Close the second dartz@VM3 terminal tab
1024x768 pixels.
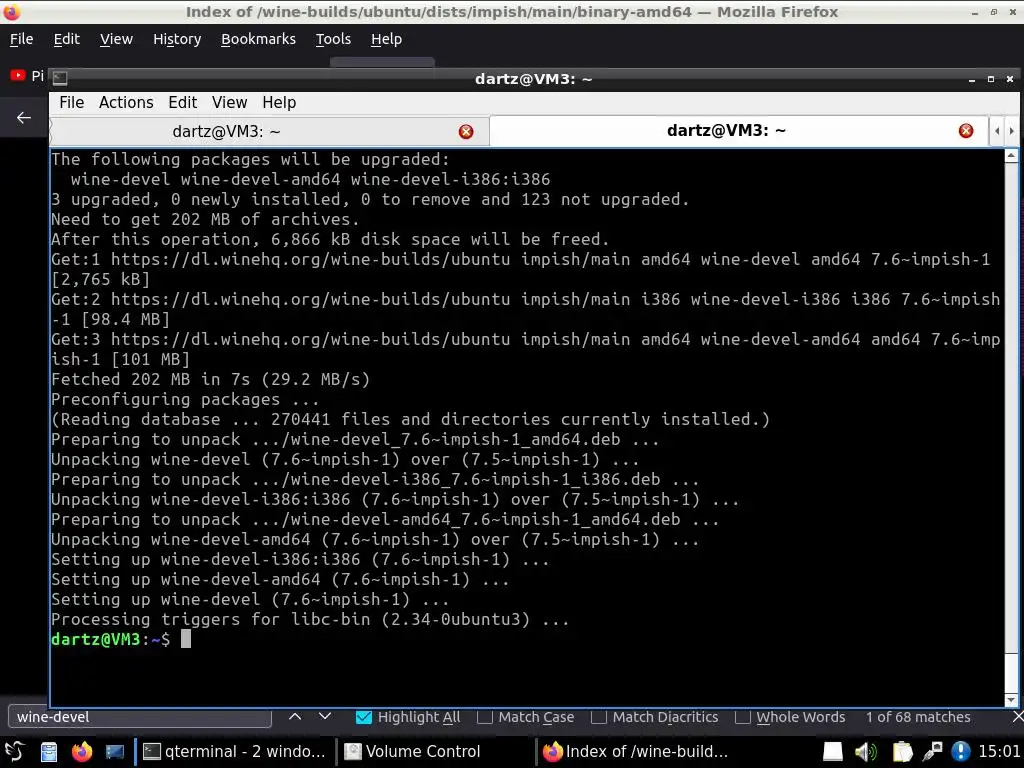(966, 131)
